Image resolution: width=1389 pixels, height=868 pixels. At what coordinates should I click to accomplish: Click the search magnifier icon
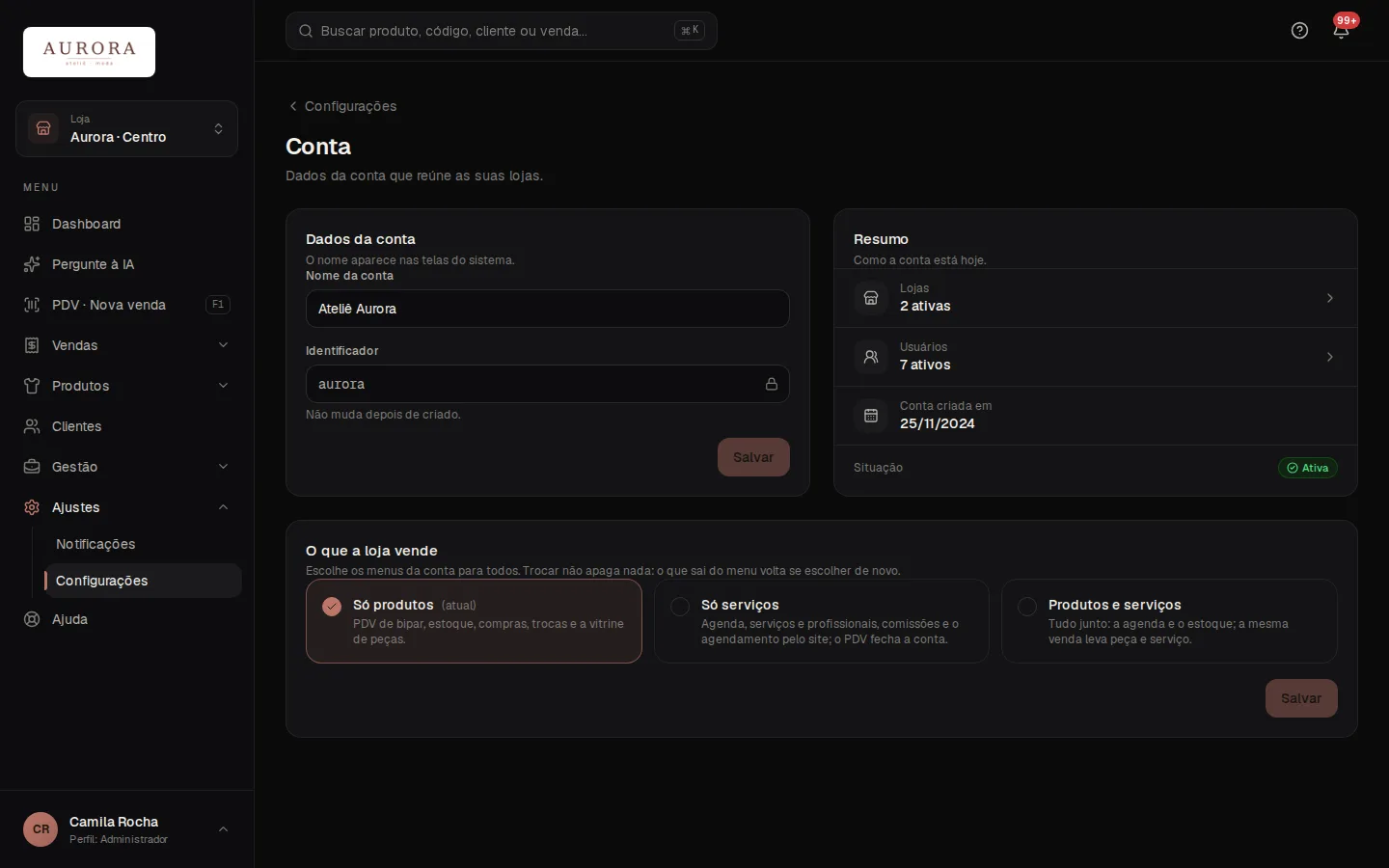click(306, 31)
